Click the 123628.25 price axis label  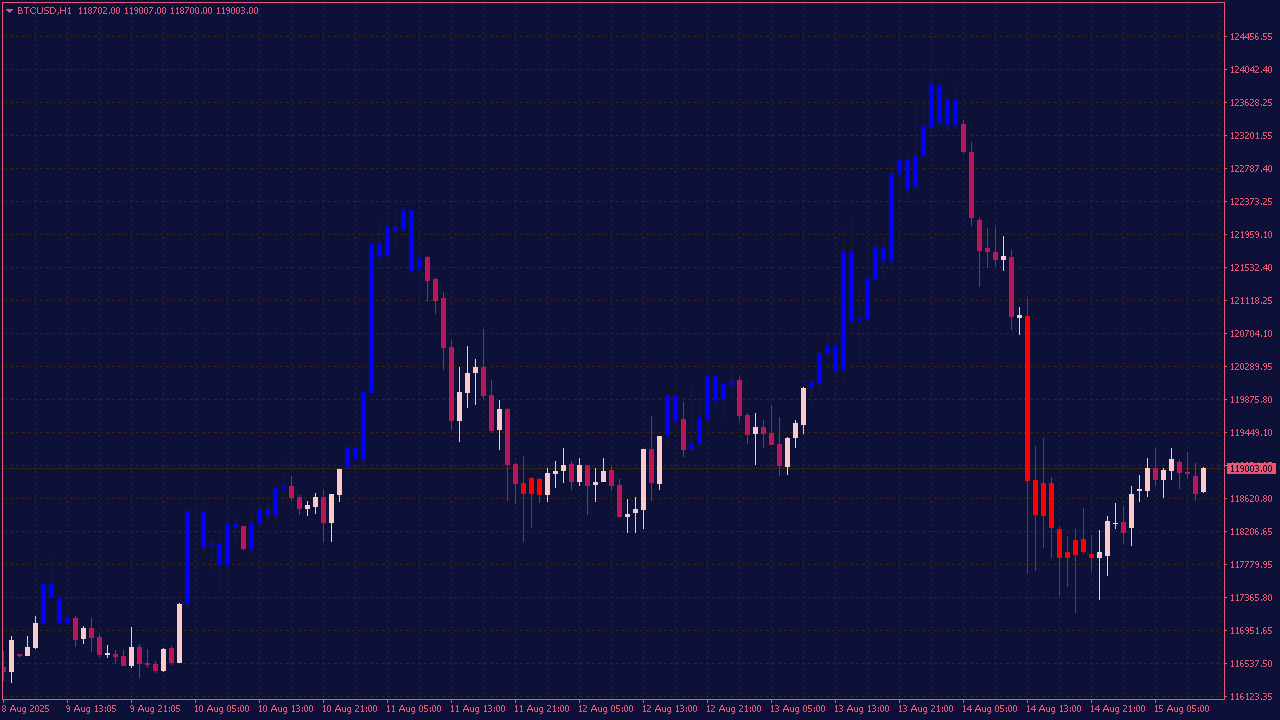[1251, 103]
